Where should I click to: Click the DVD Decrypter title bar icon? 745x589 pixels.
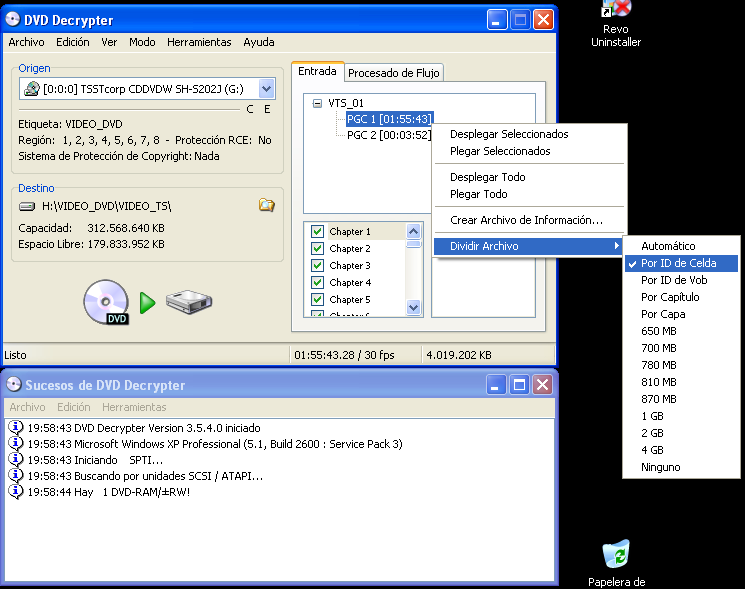coord(15,20)
